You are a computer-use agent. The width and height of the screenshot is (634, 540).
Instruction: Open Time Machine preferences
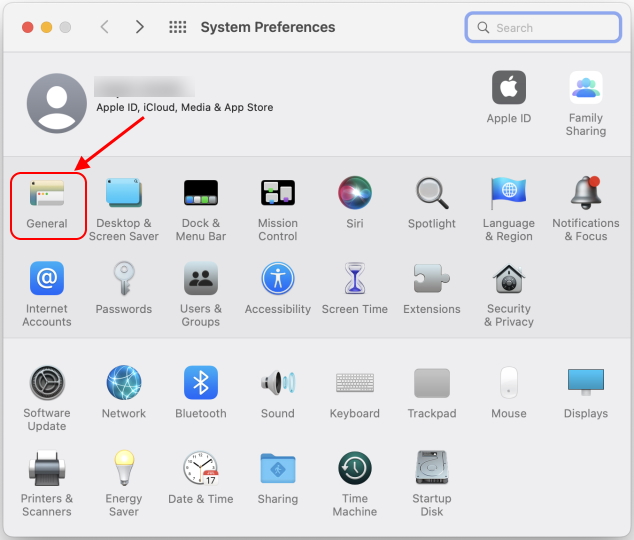355,484
